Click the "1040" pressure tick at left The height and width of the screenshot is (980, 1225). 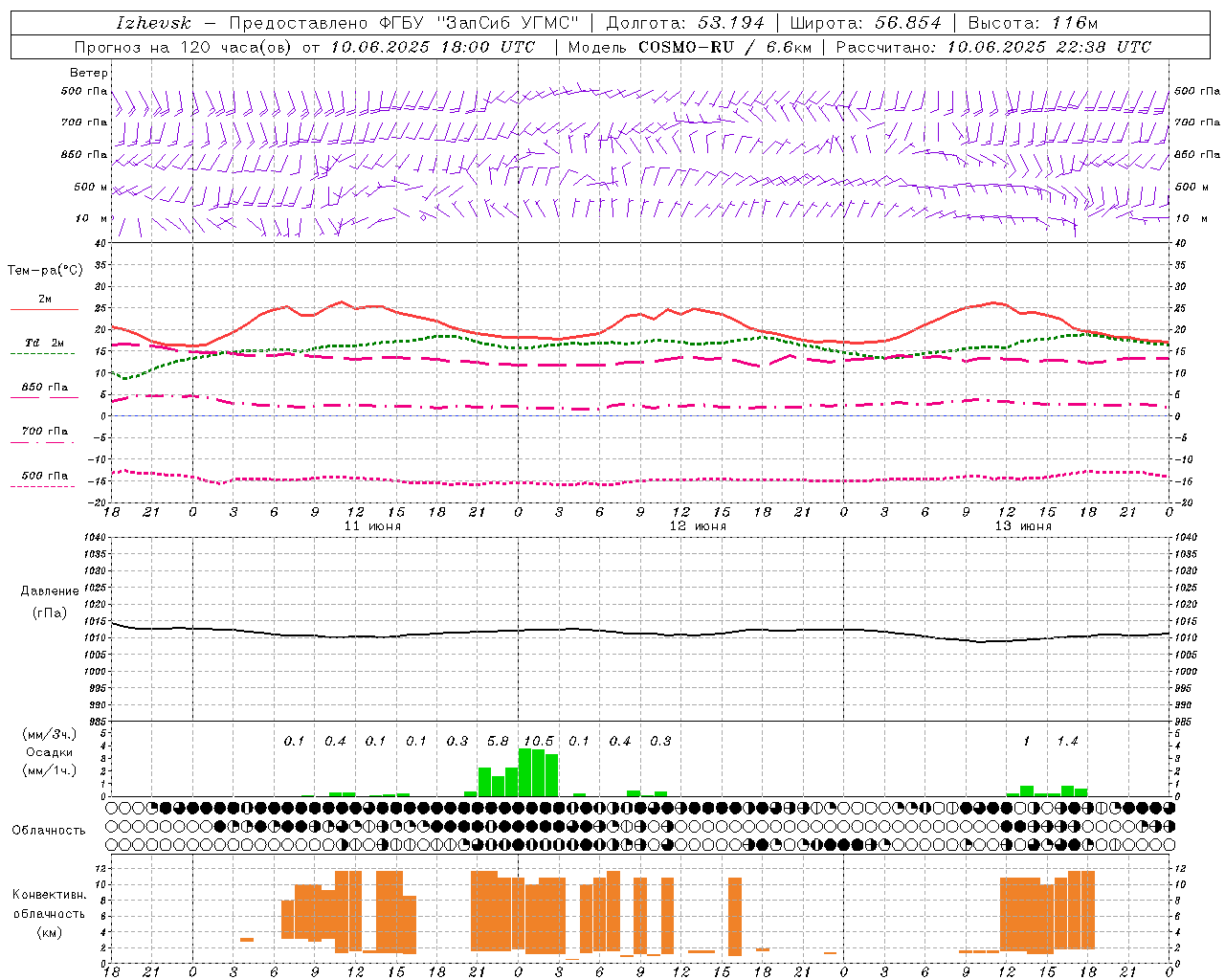[x=94, y=537]
